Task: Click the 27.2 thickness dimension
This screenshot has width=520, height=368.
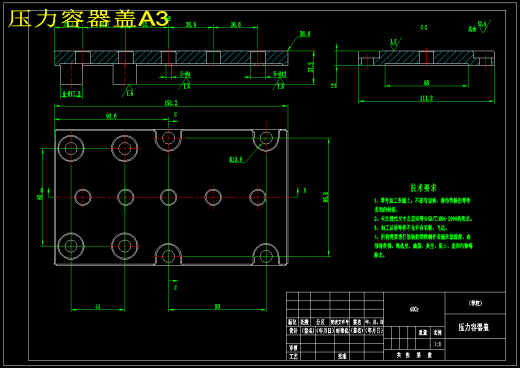Action: coord(311,67)
